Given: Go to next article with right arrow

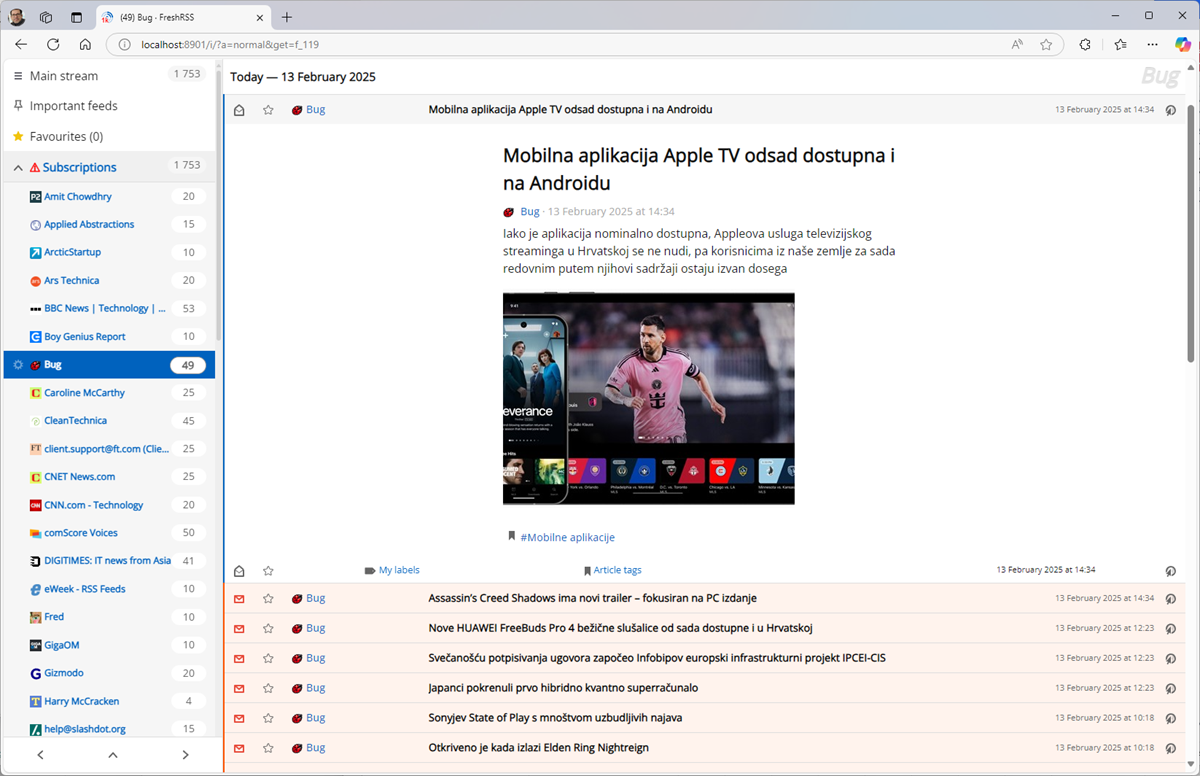Looking at the screenshot, I should pos(185,755).
